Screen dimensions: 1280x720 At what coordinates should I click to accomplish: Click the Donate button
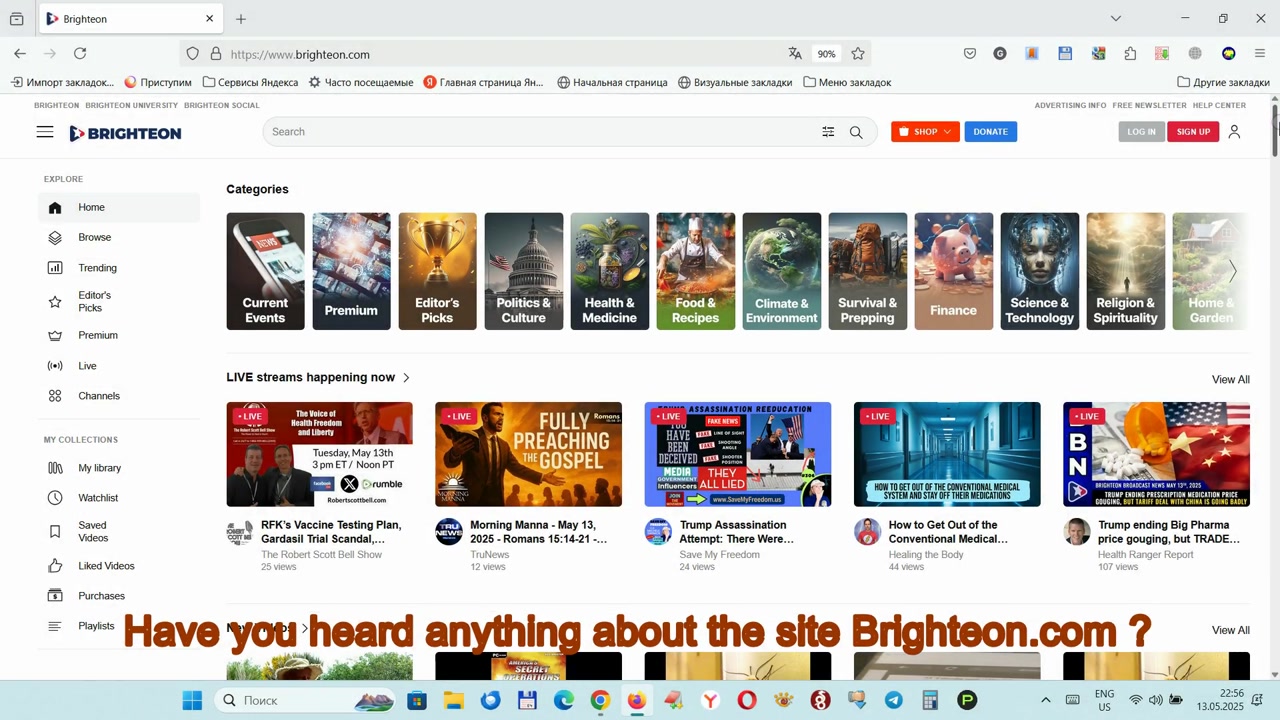[990, 132]
